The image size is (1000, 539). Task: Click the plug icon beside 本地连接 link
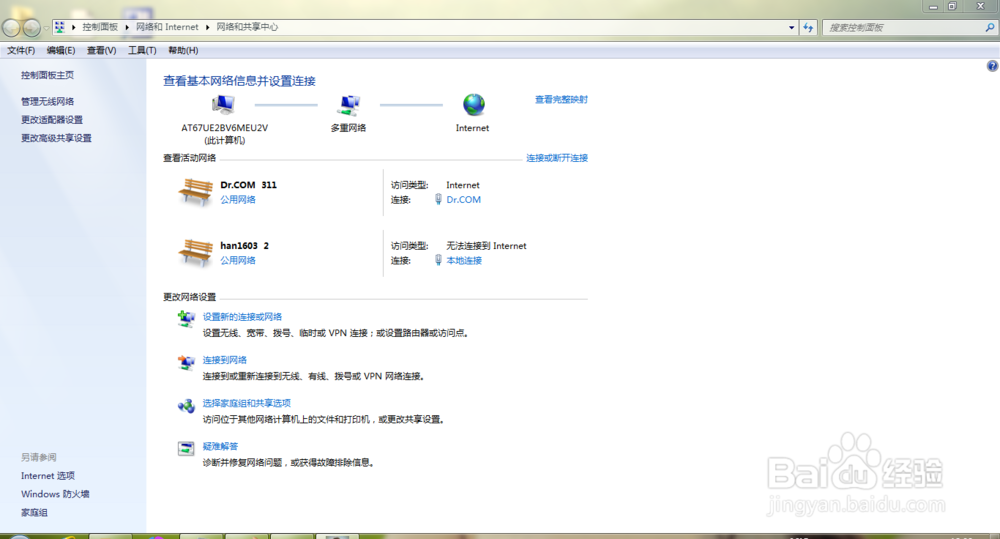[x=438, y=260]
